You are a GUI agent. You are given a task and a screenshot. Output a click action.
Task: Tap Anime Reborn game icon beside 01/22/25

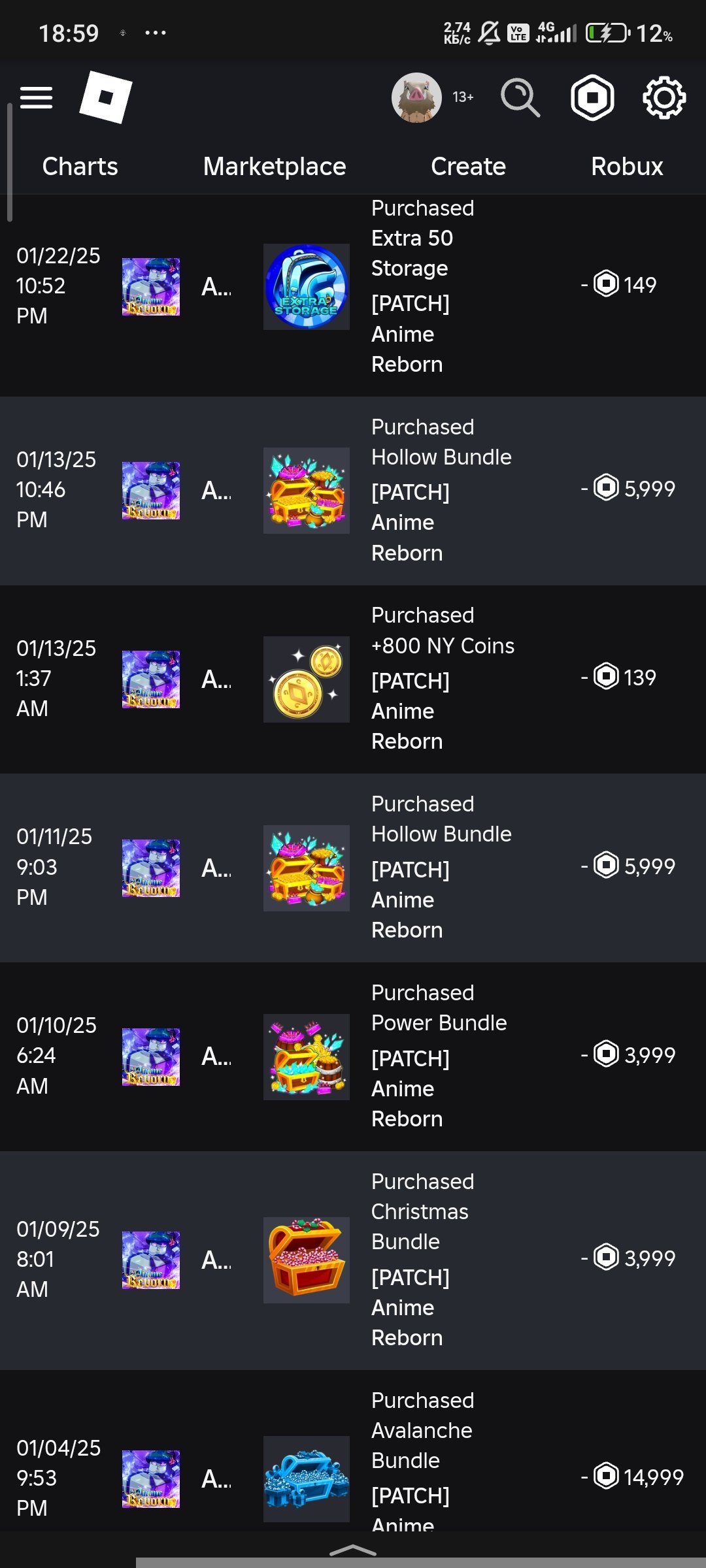coord(151,287)
